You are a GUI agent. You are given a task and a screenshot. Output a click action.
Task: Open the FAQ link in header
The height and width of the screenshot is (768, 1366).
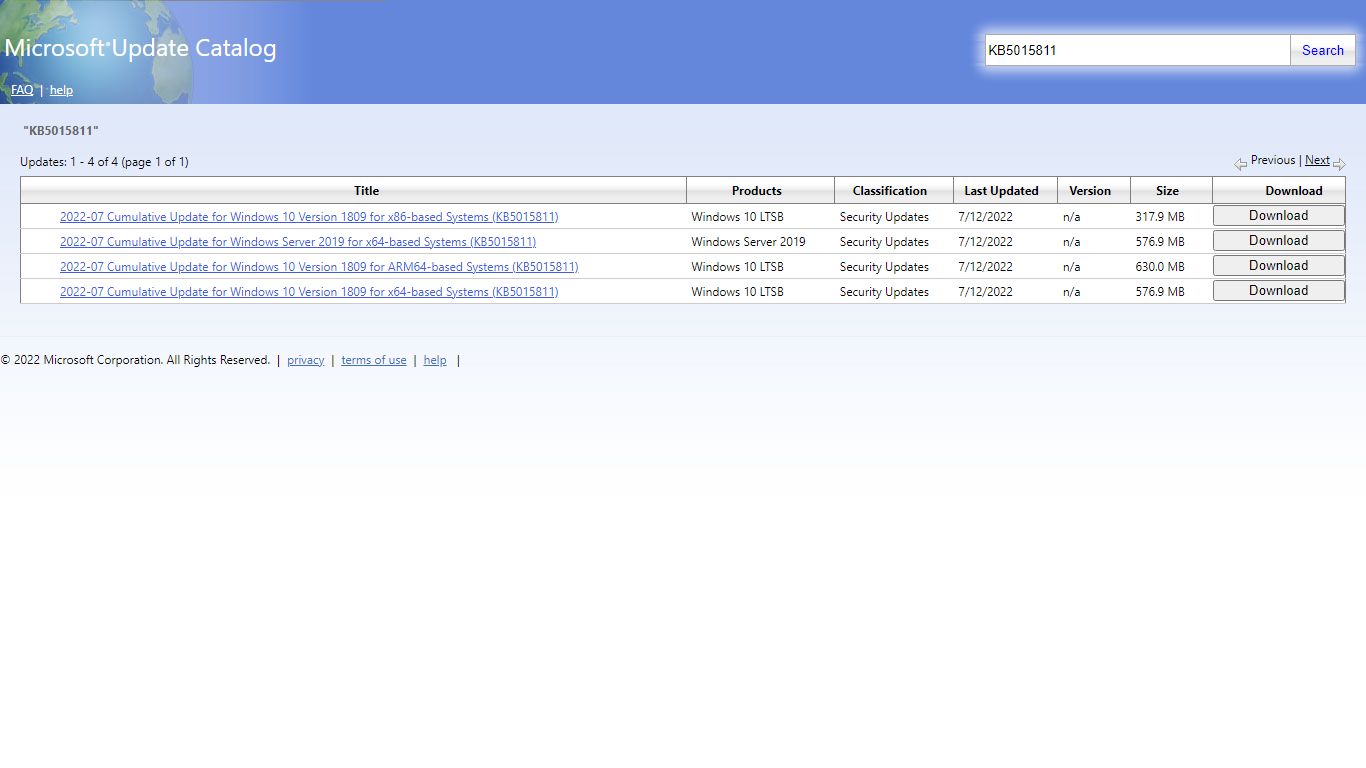coord(22,90)
